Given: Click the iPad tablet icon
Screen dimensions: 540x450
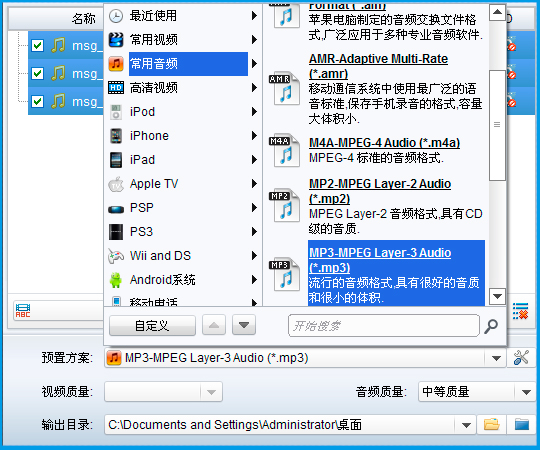Looking at the screenshot, I should (116, 160).
